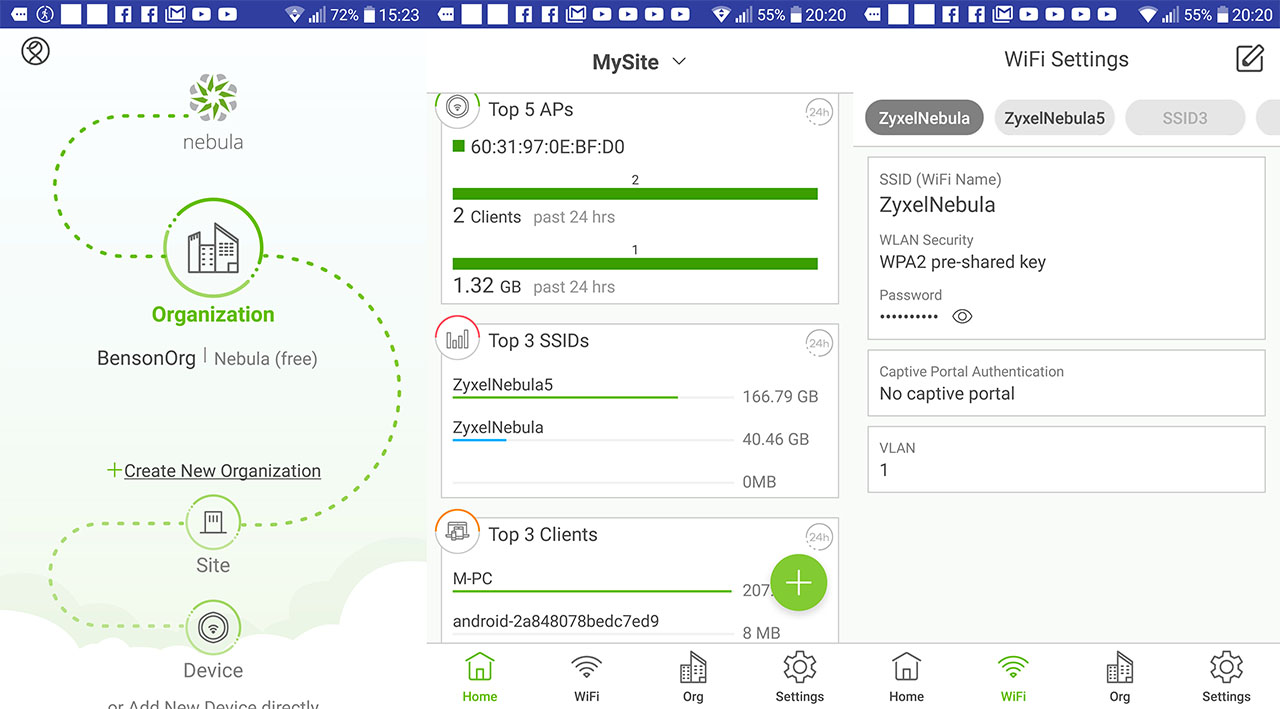The image size is (1280, 709).
Task: Select the Site icon on the path
Action: click(x=213, y=522)
